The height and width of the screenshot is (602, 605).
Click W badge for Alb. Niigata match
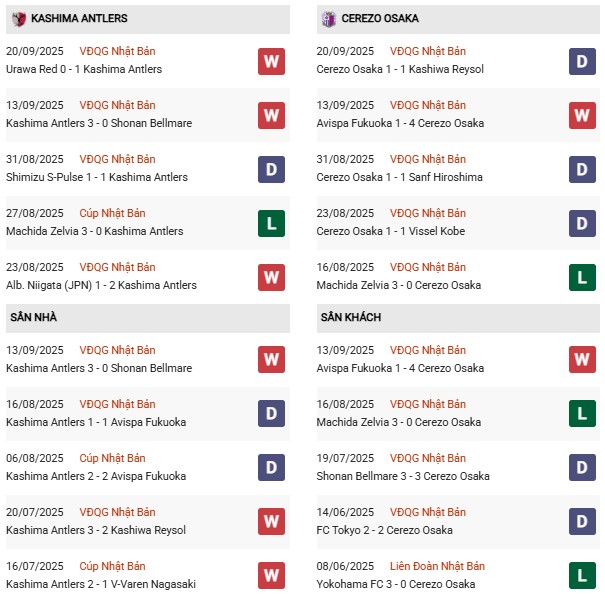click(271, 277)
